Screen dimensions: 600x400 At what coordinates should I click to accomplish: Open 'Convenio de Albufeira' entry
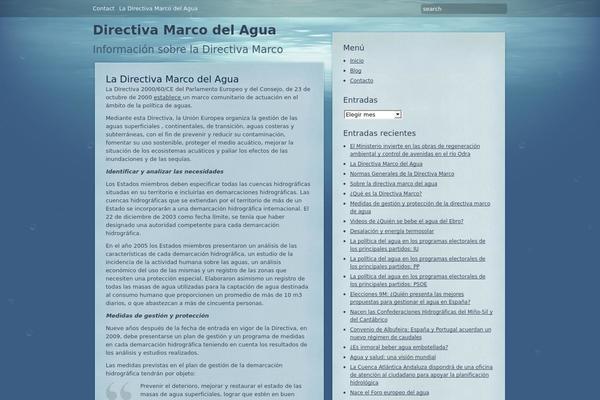click(420, 333)
